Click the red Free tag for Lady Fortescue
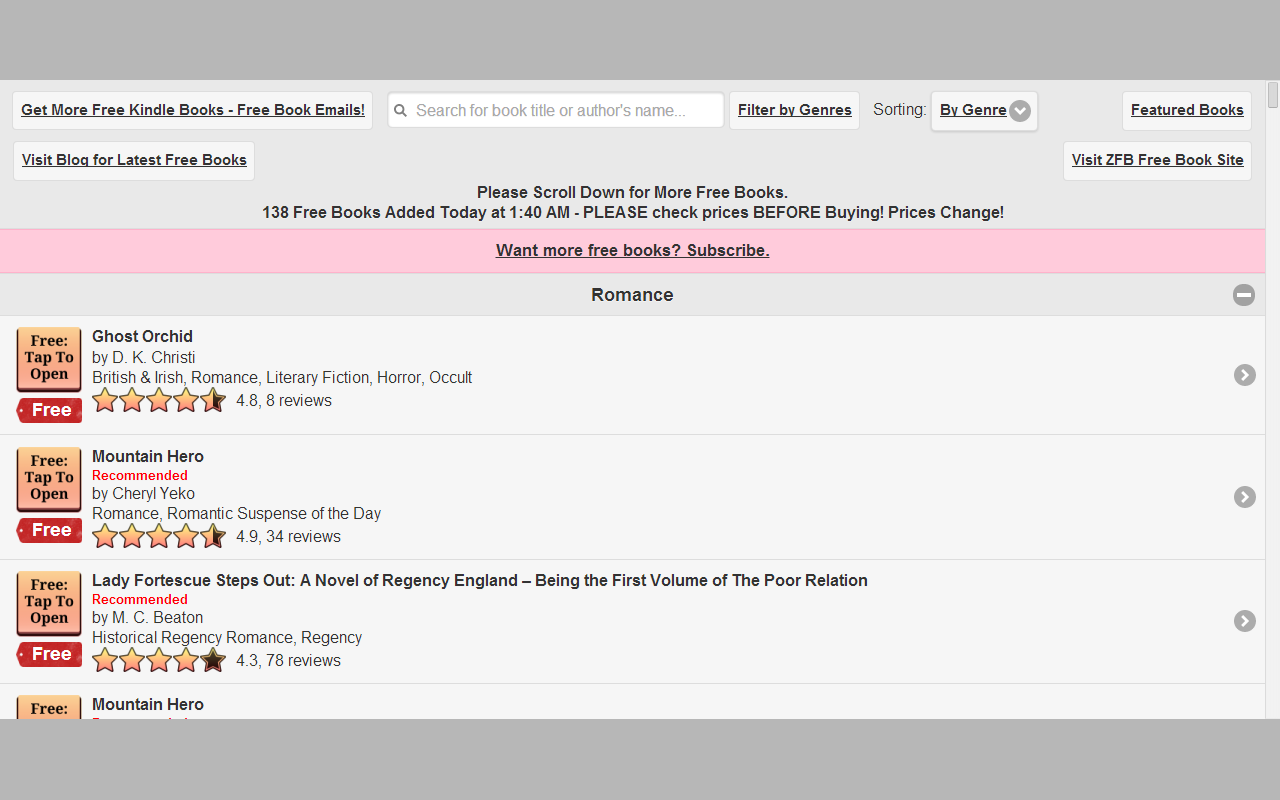Screen dimensions: 1280x800 click(x=49, y=654)
